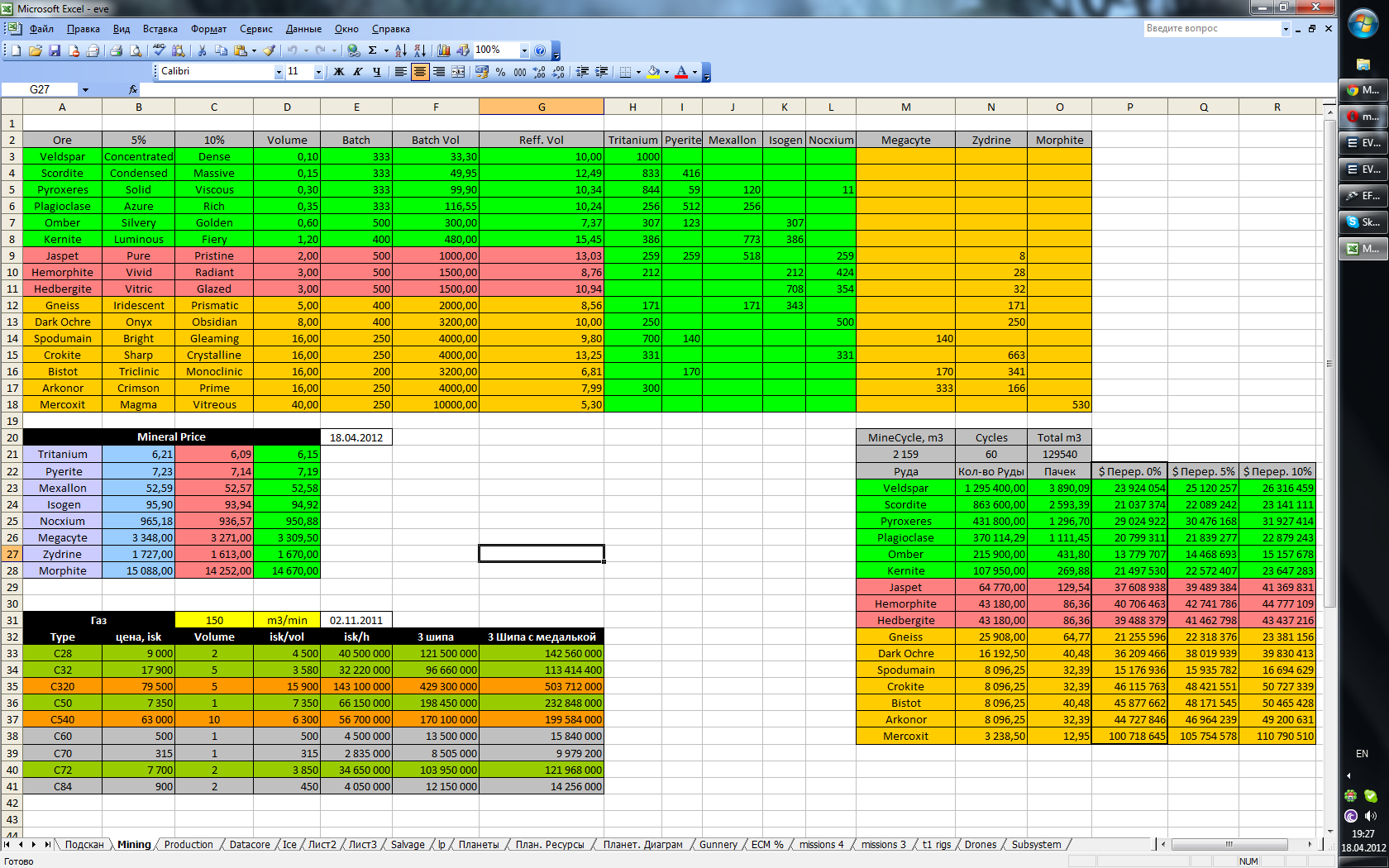Insert a hyperlink using globe icon
The height and width of the screenshot is (868, 1389).
click(353, 50)
